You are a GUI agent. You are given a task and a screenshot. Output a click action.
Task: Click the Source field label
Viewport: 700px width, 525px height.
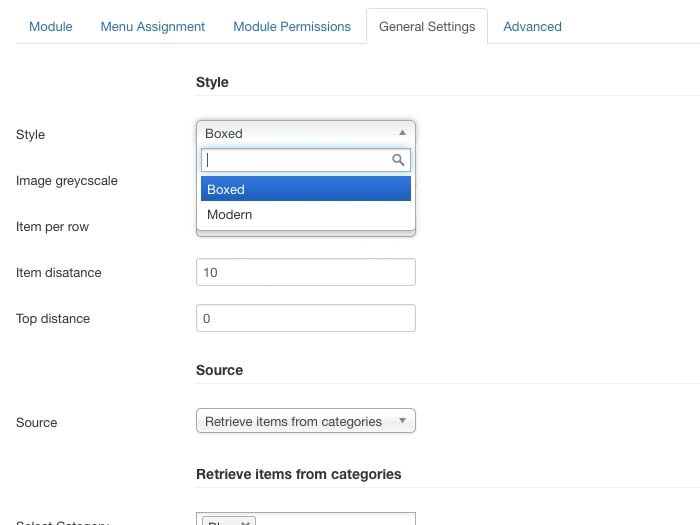click(x=36, y=422)
